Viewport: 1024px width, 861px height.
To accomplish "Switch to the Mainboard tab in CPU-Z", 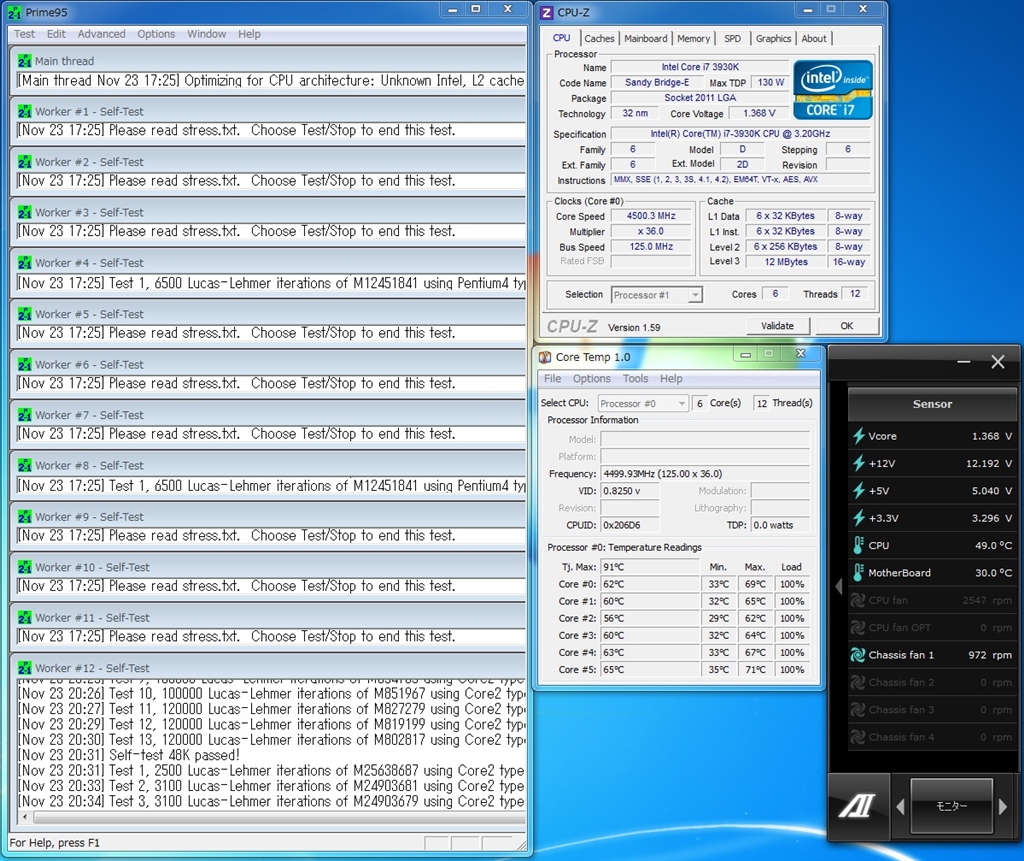I will (x=645, y=39).
